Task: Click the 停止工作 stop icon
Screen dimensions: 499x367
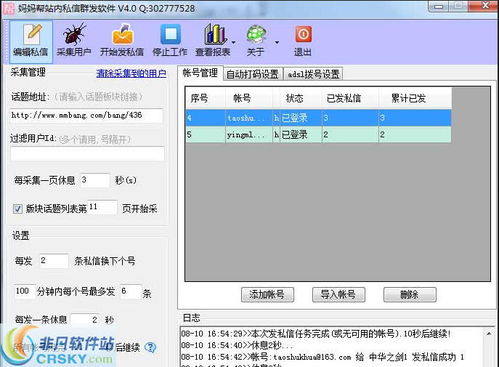Action: pyautogui.click(x=170, y=41)
